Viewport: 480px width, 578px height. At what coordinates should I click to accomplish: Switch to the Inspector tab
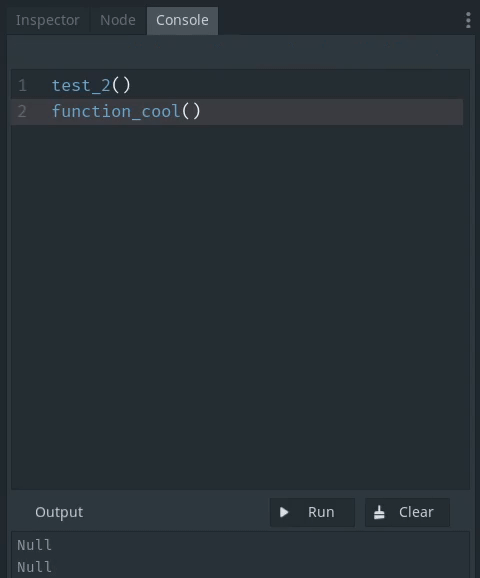(x=48, y=20)
